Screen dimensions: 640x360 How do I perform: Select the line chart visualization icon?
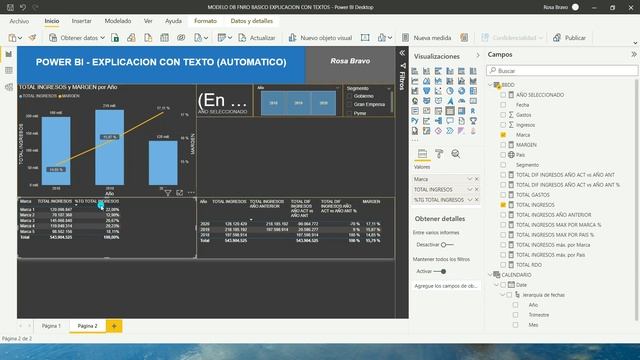pyautogui.click(x=415, y=81)
